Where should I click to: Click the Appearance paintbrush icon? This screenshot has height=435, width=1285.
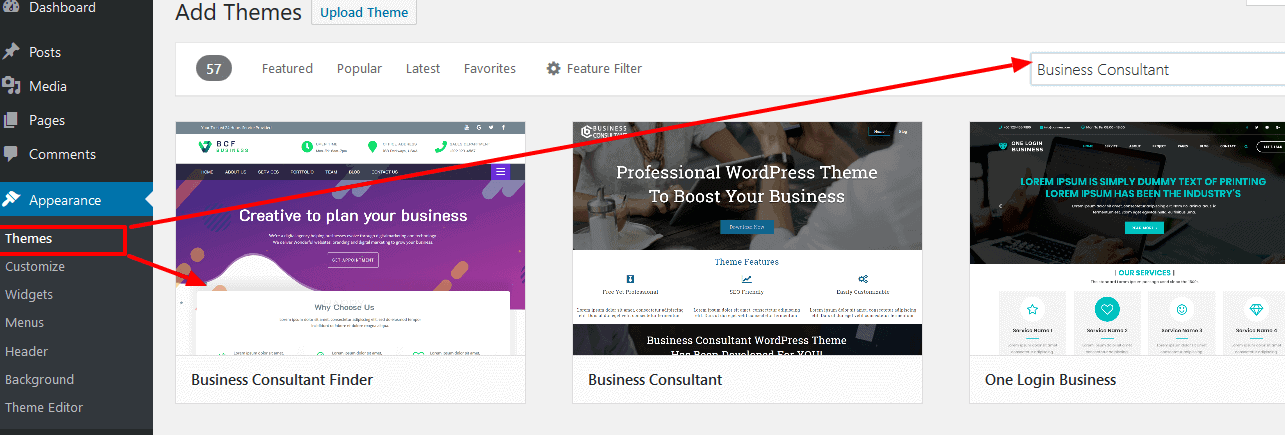tap(11, 200)
